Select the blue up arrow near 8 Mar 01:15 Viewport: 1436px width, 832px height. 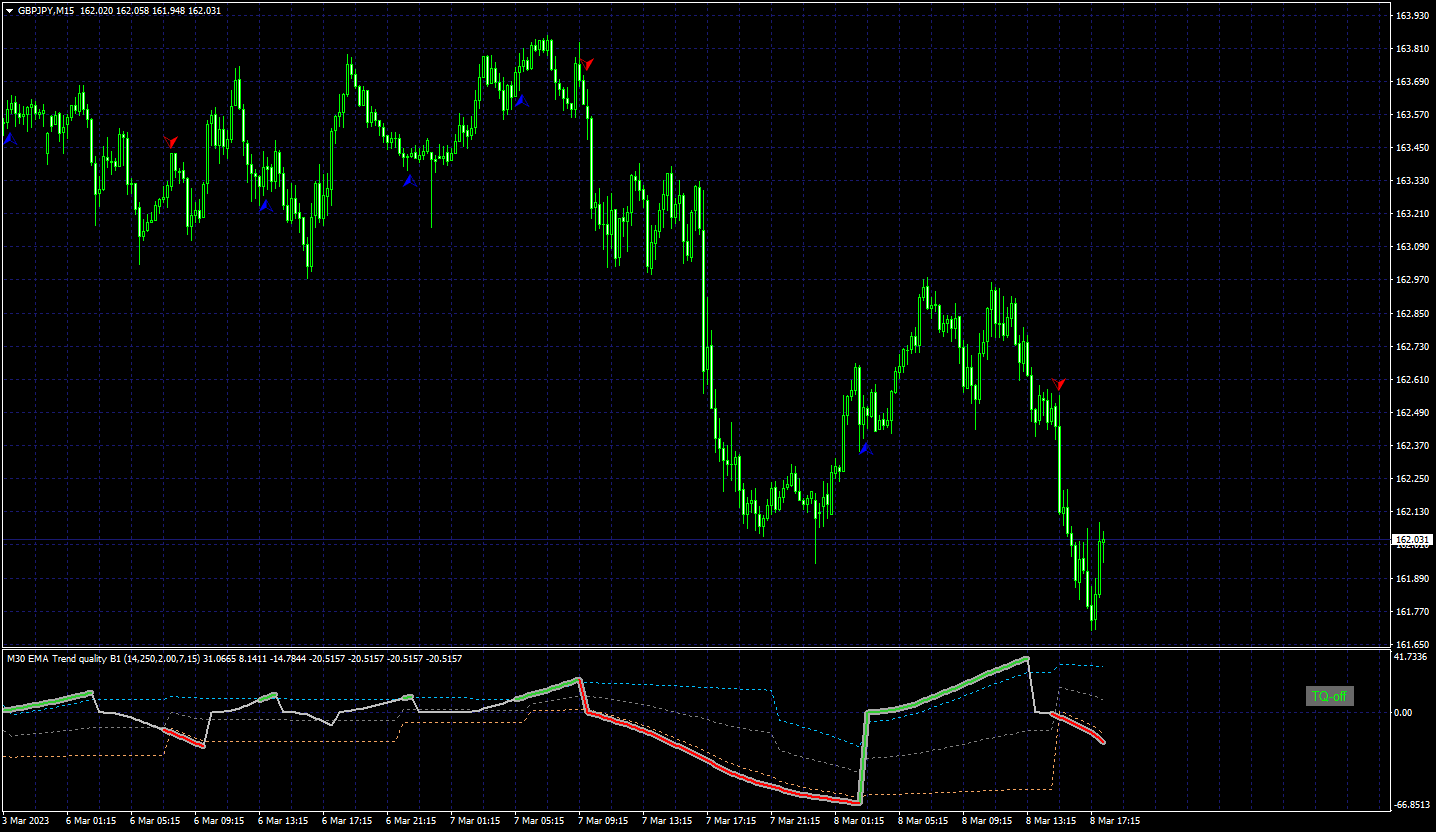tap(866, 450)
